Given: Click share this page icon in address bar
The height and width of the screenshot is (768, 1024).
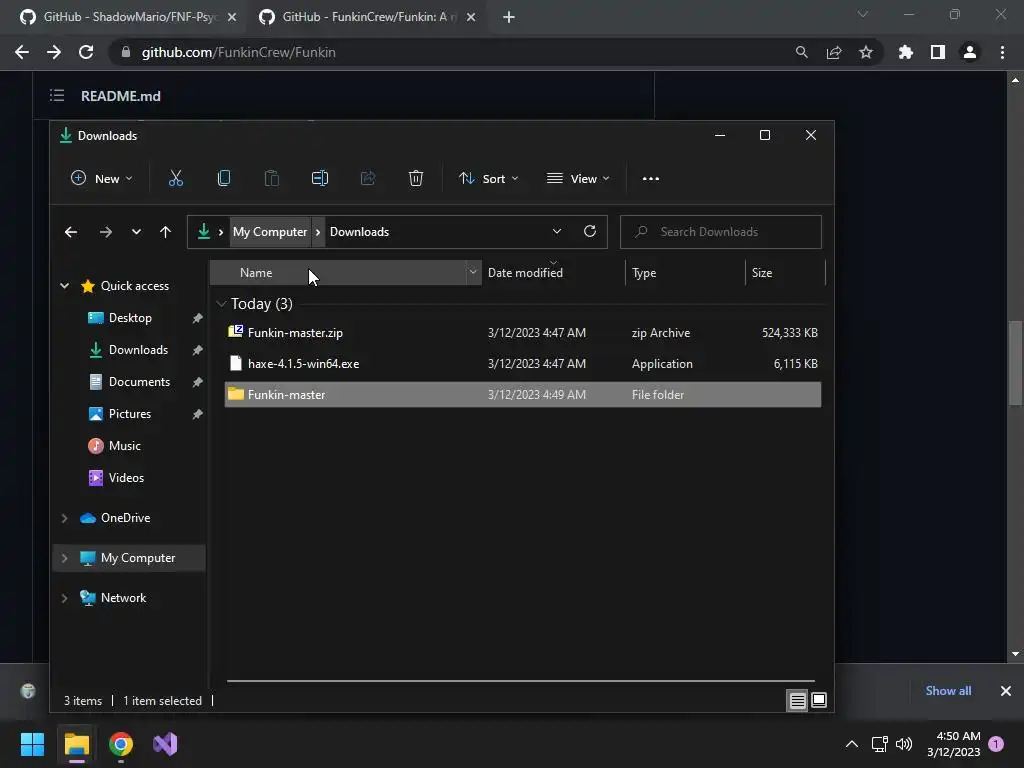Looking at the screenshot, I should tap(834, 52).
